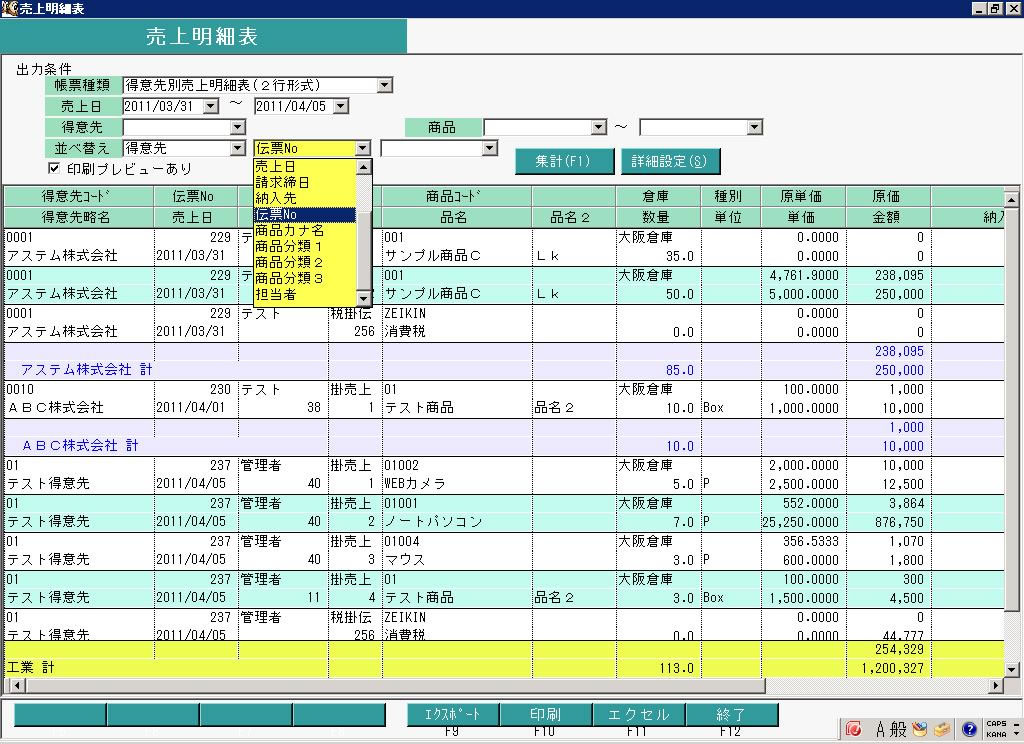Viewport: 1024px width, 744px height.
Task: Click the エクセル Excel button
Action: [x=639, y=714]
